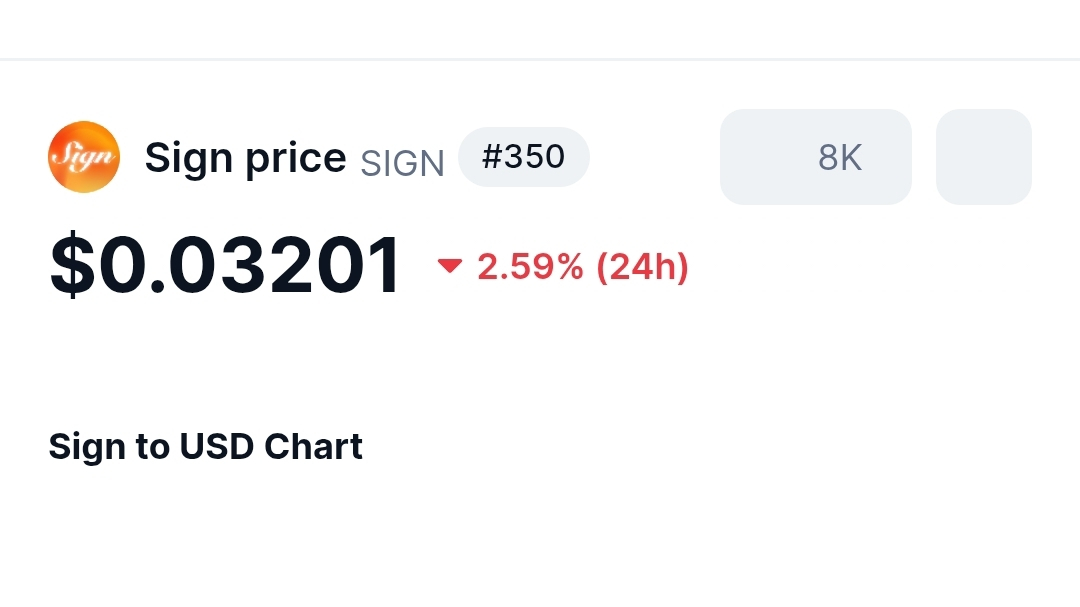Click the "Sign to USD Chart" heading
The width and height of the screenshot is (1080, 607).
205,446
